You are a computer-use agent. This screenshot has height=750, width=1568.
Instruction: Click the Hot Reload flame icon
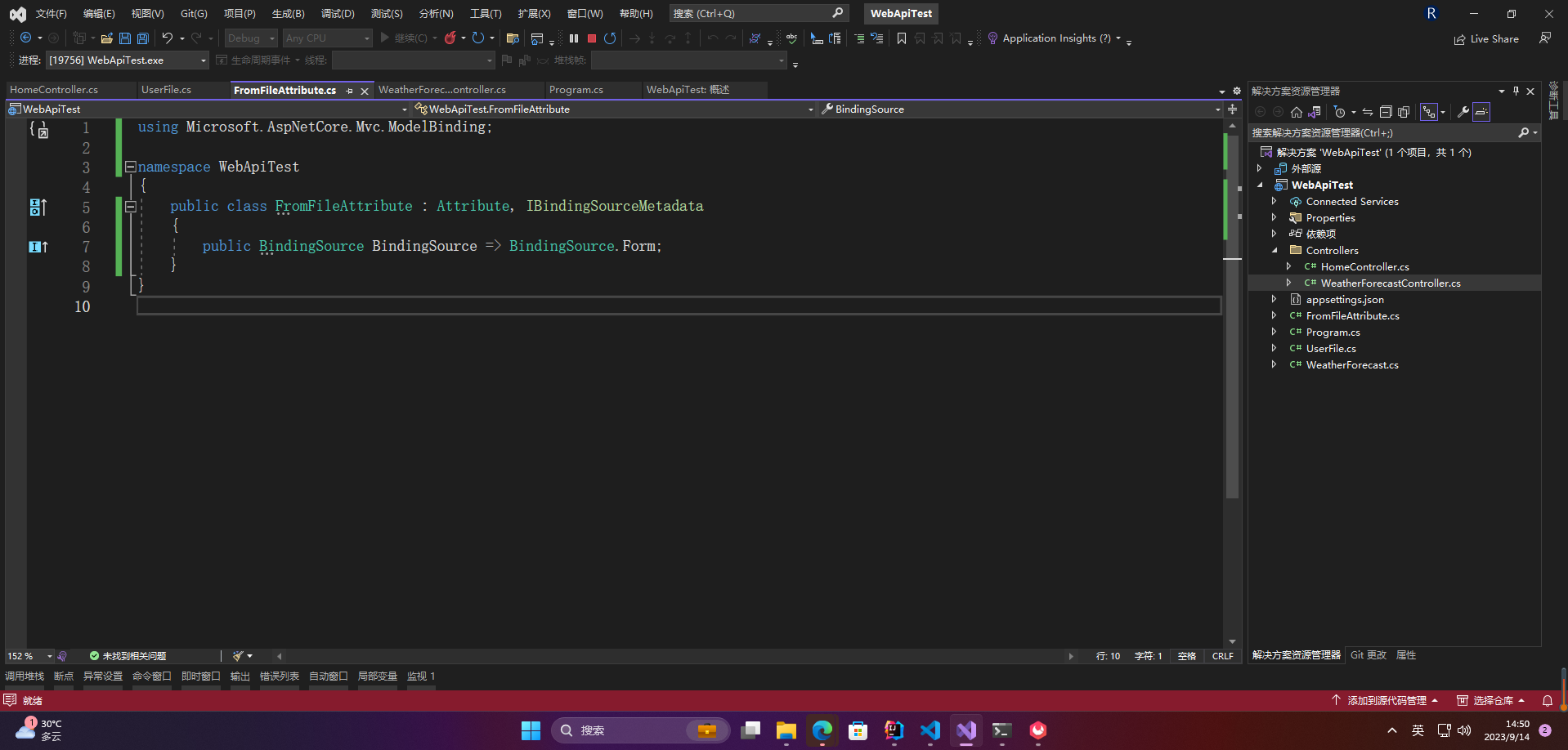tap(450, 38)
